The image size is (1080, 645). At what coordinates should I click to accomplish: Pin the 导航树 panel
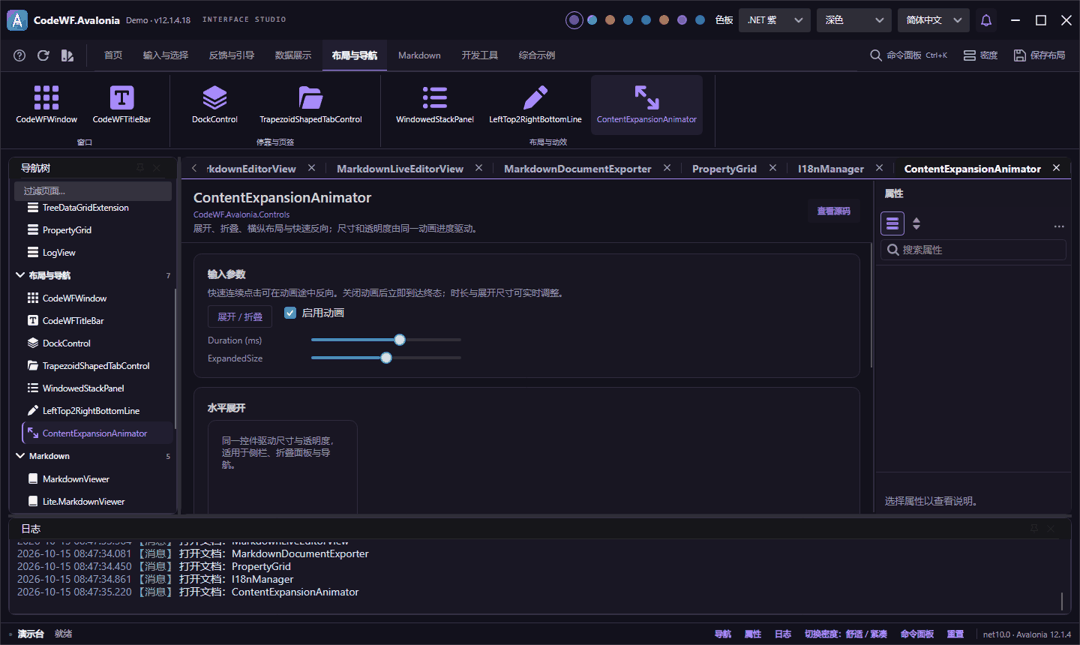[140, 167]
